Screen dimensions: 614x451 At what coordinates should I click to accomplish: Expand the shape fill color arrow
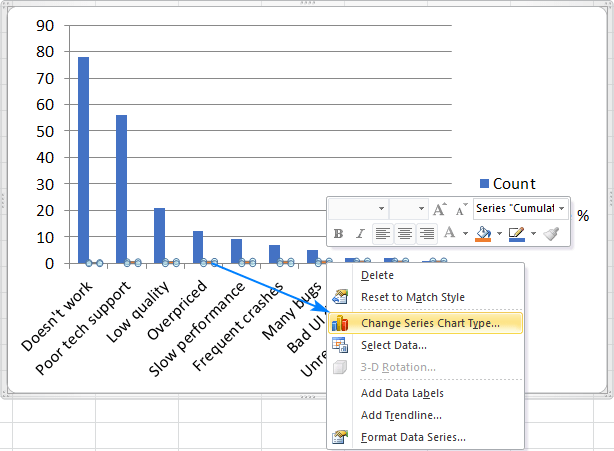pos(497,234)
